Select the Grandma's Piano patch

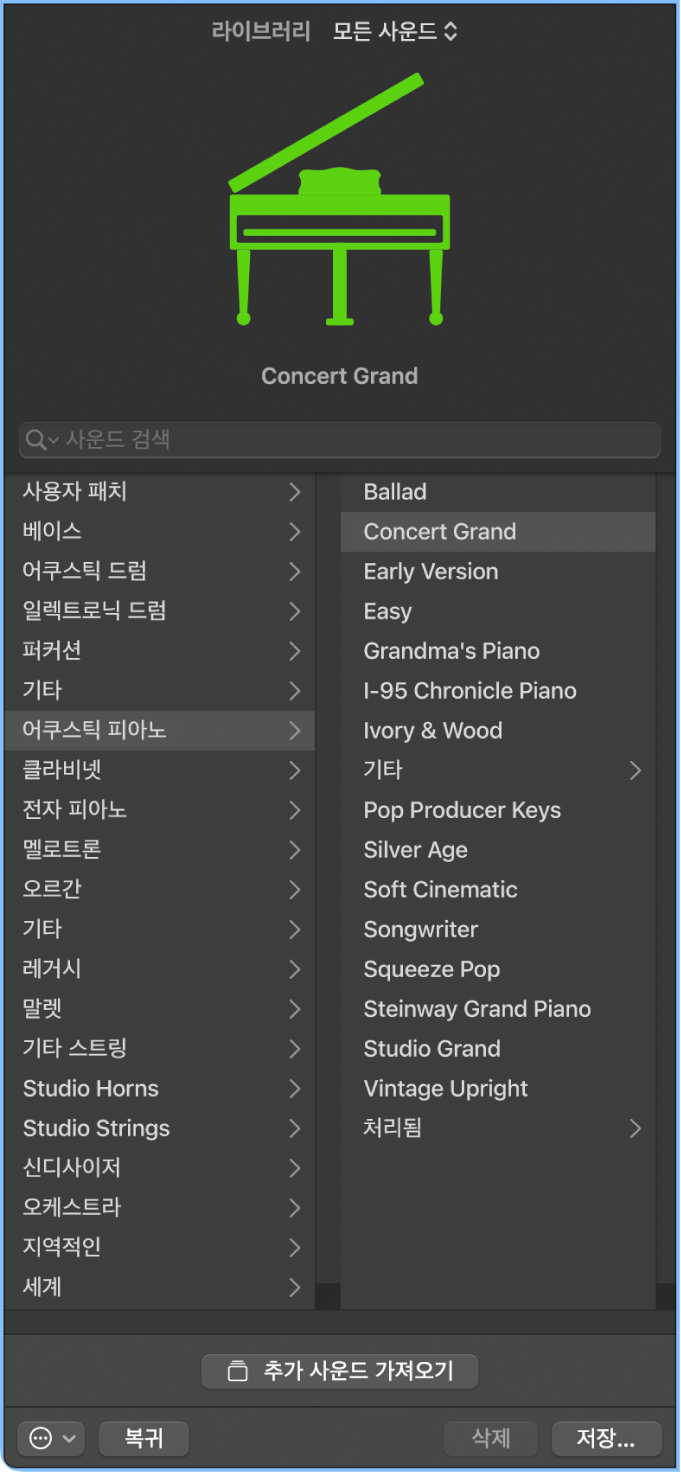(498, 651)
